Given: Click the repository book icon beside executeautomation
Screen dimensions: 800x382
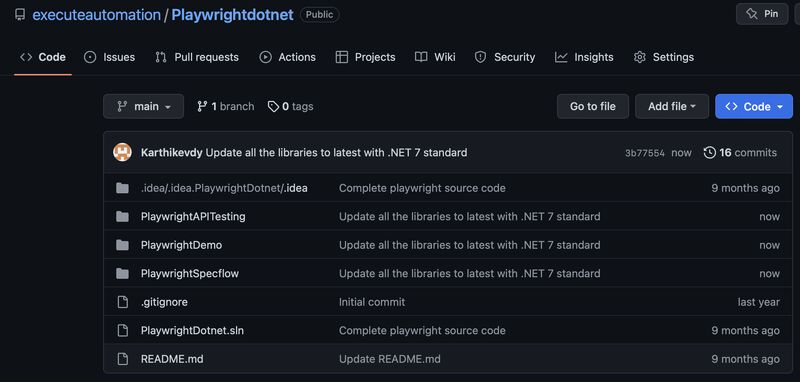Looking at the screenshot, I should [20, 15].
